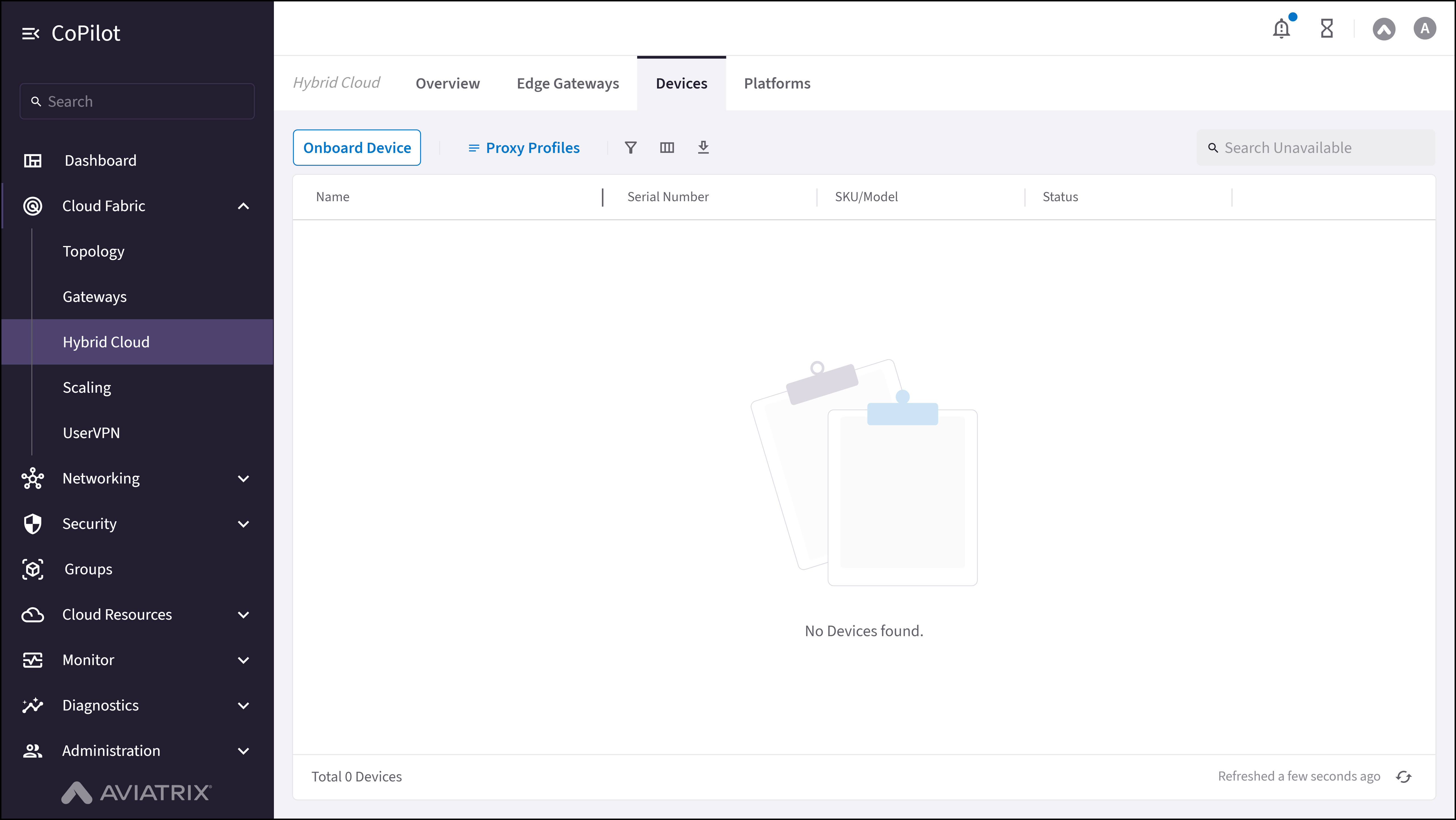Image resolution: width=1456 pixels, height=820 pixels.
Task: Open the Security section icon
Action: 33,523
